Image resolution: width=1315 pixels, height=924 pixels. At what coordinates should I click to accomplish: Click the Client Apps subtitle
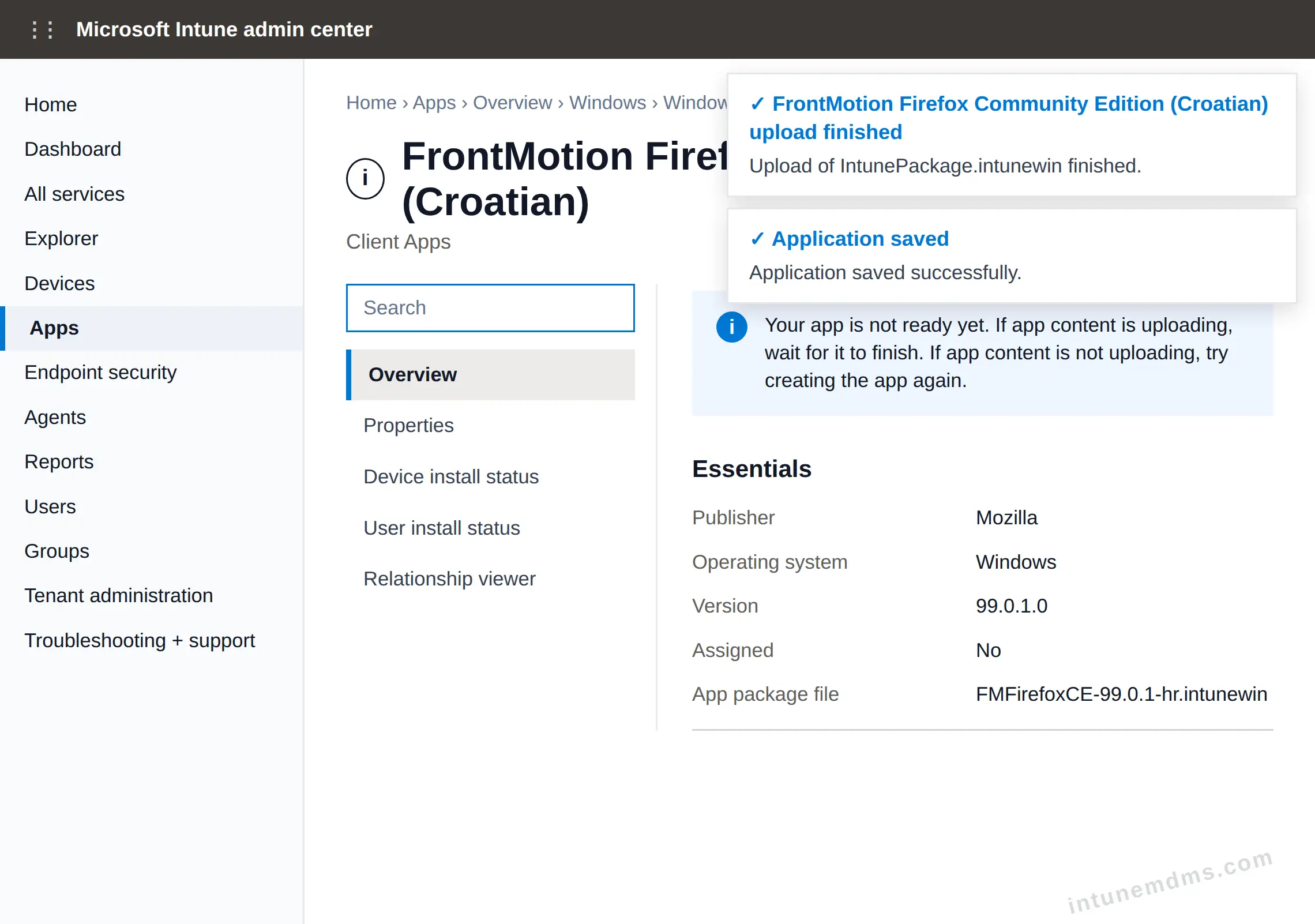(399, 242)
